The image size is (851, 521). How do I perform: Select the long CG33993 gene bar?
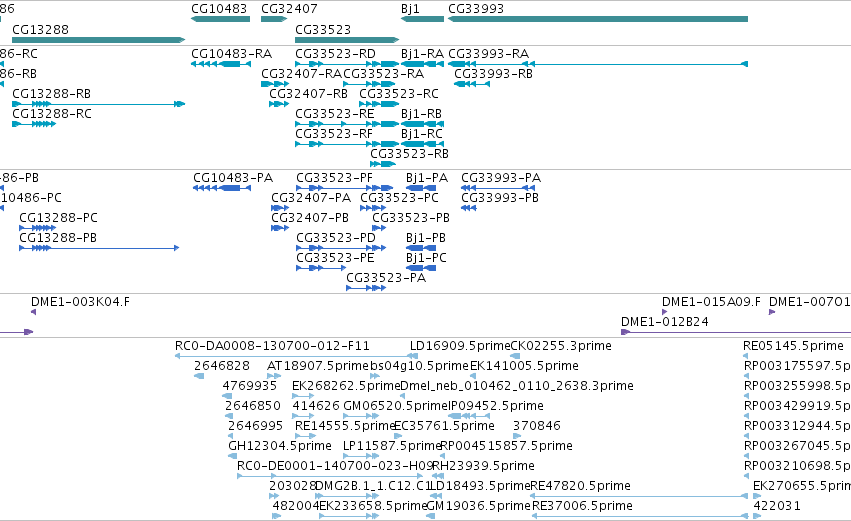pyautogui.click(x=598, y=19)
